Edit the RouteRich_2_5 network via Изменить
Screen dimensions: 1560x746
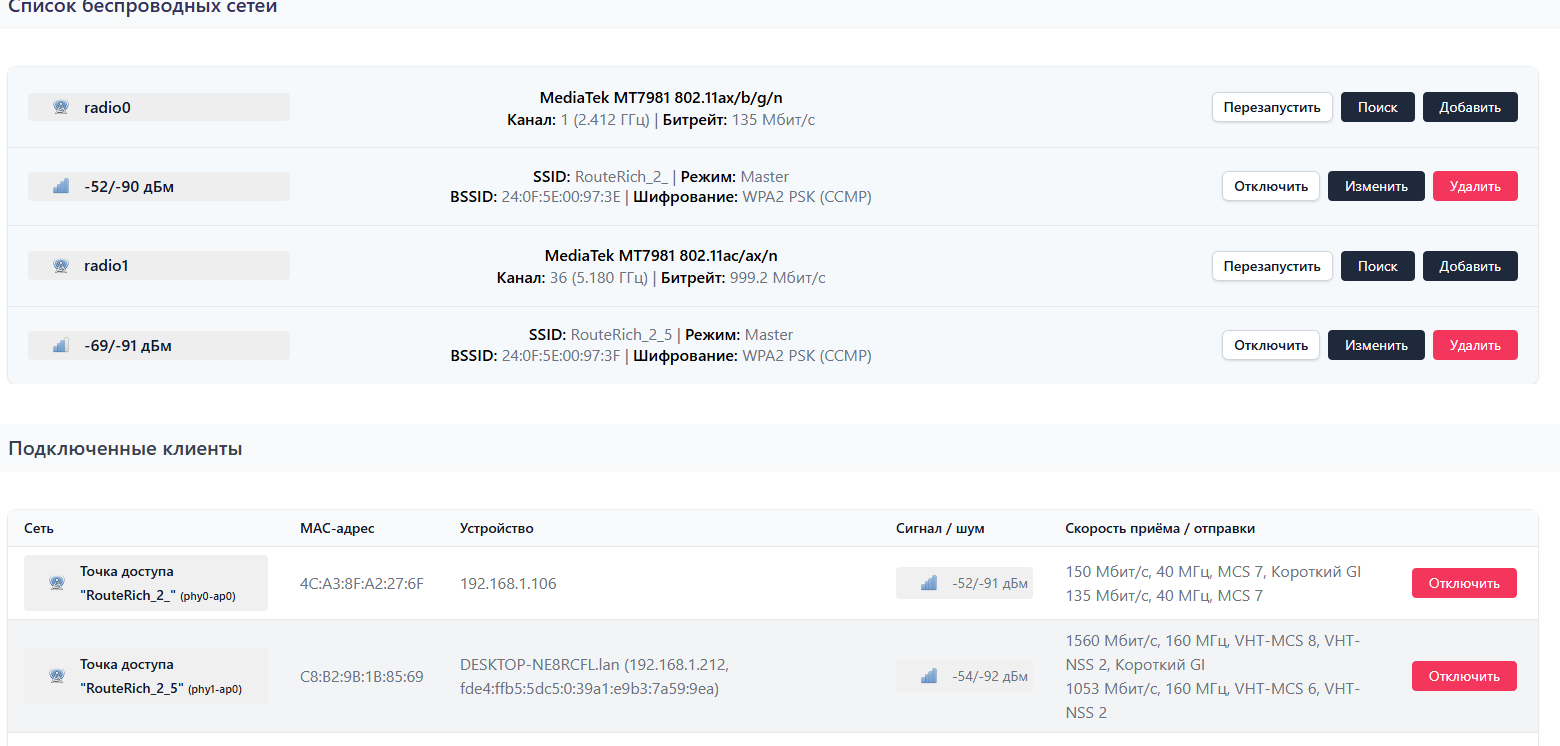coord(1376,345)
